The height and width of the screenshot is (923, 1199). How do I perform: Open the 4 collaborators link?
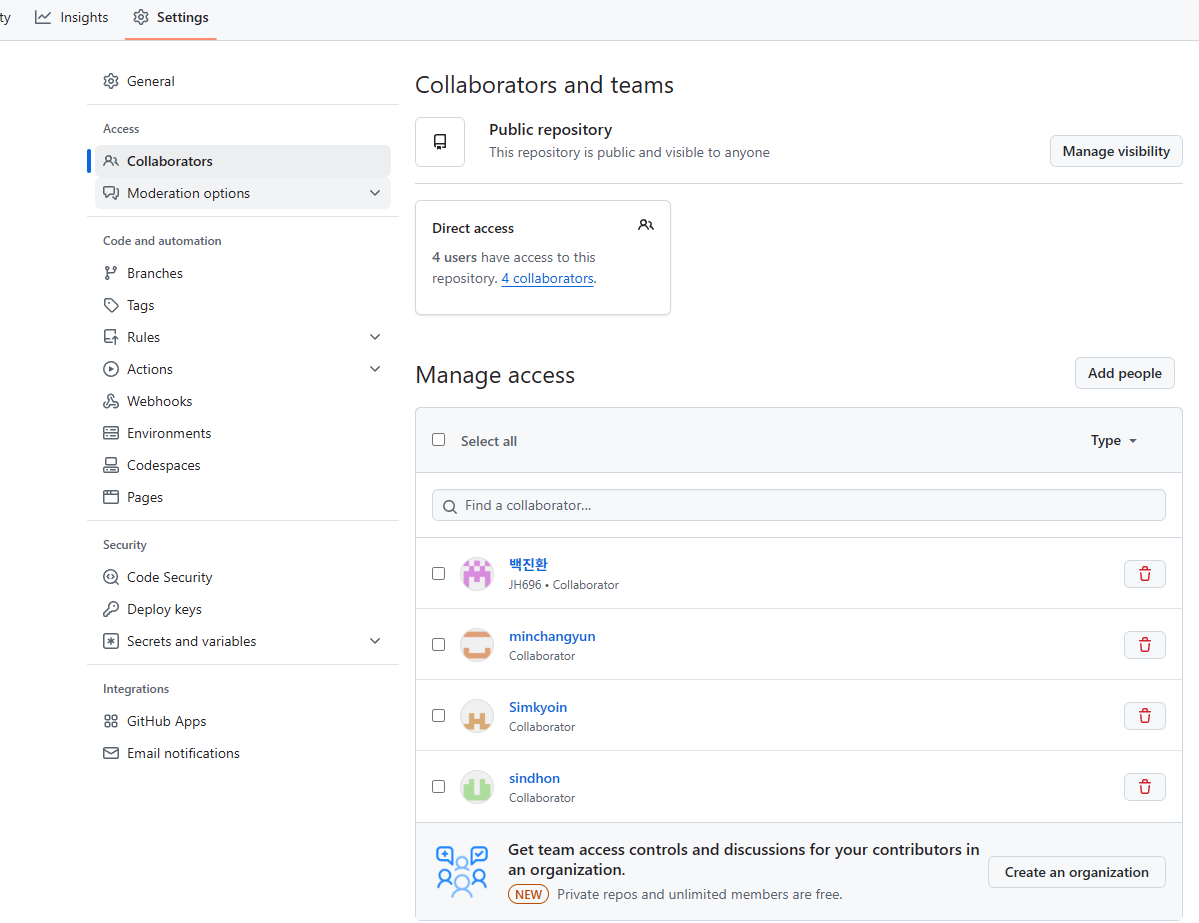(548, 278)
